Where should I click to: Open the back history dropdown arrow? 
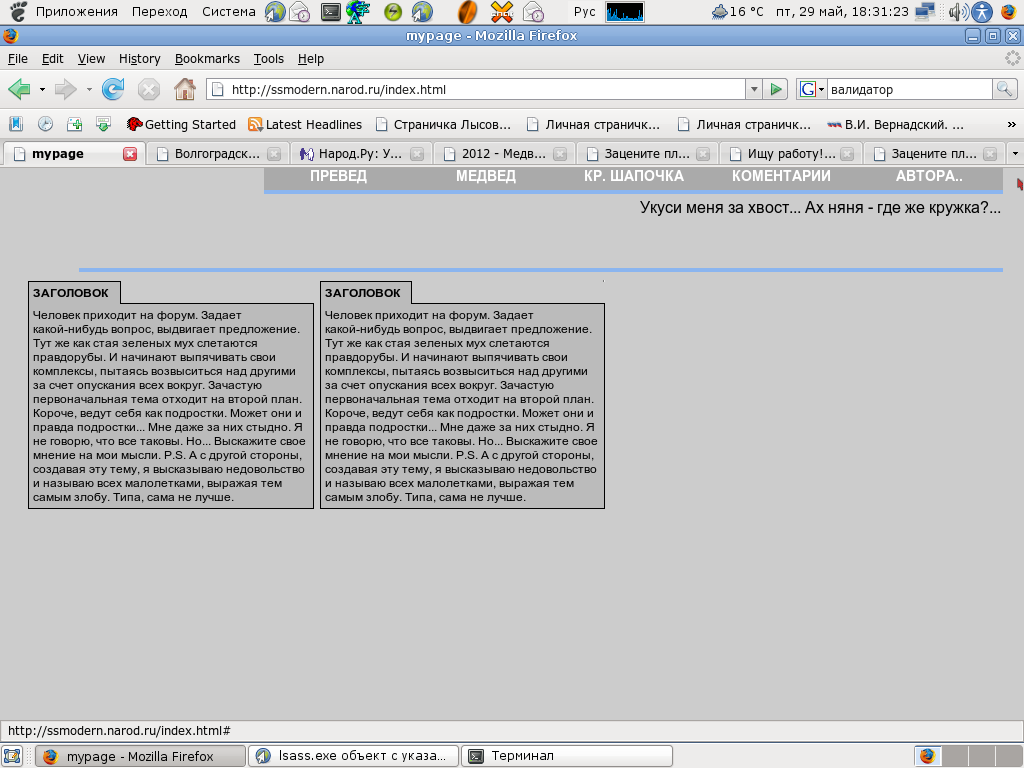(42, 90)
